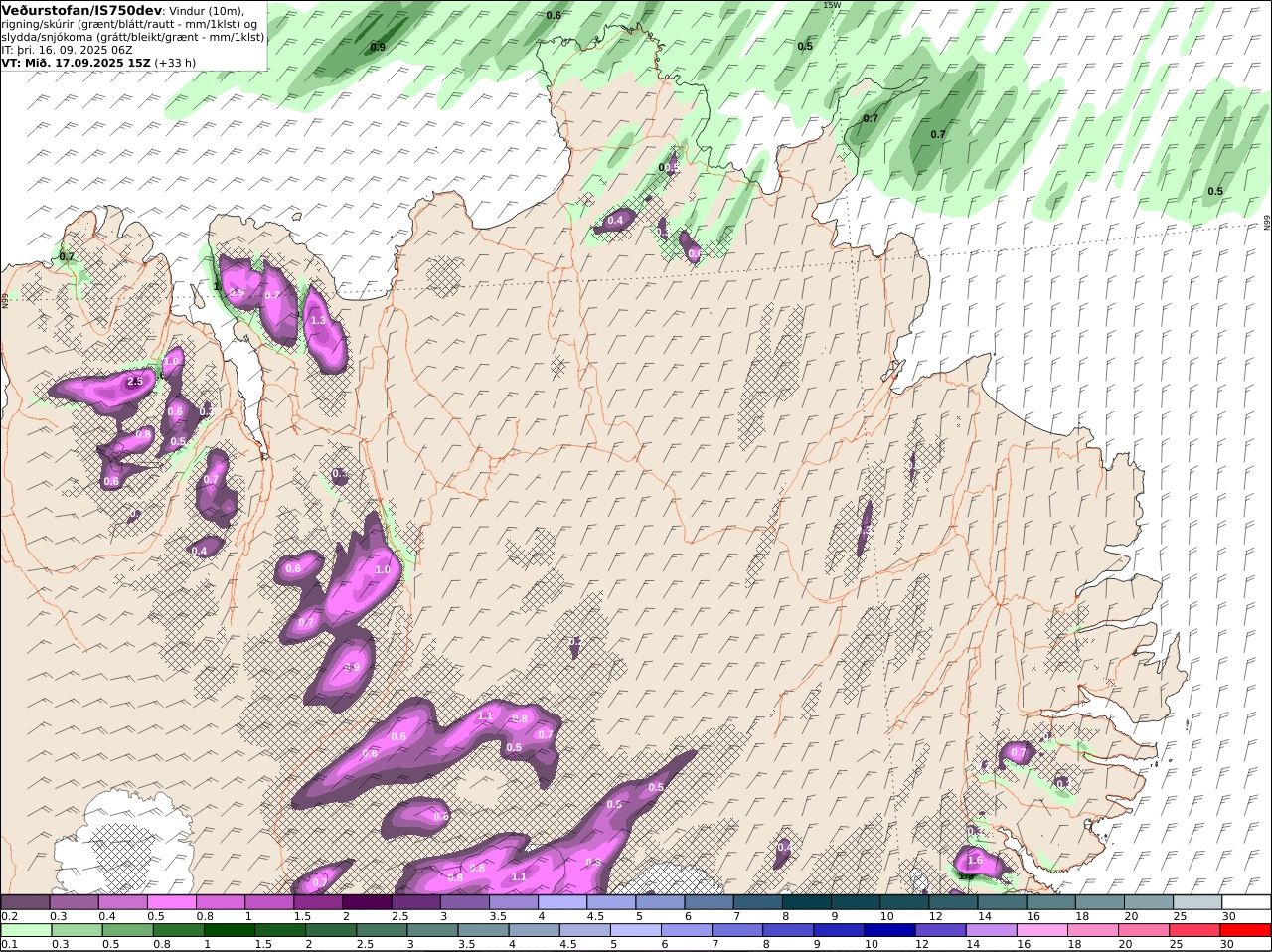Select the light grey snow swatch between 25 and 30
This screenshot has height=952, width=1272.
1197,901
